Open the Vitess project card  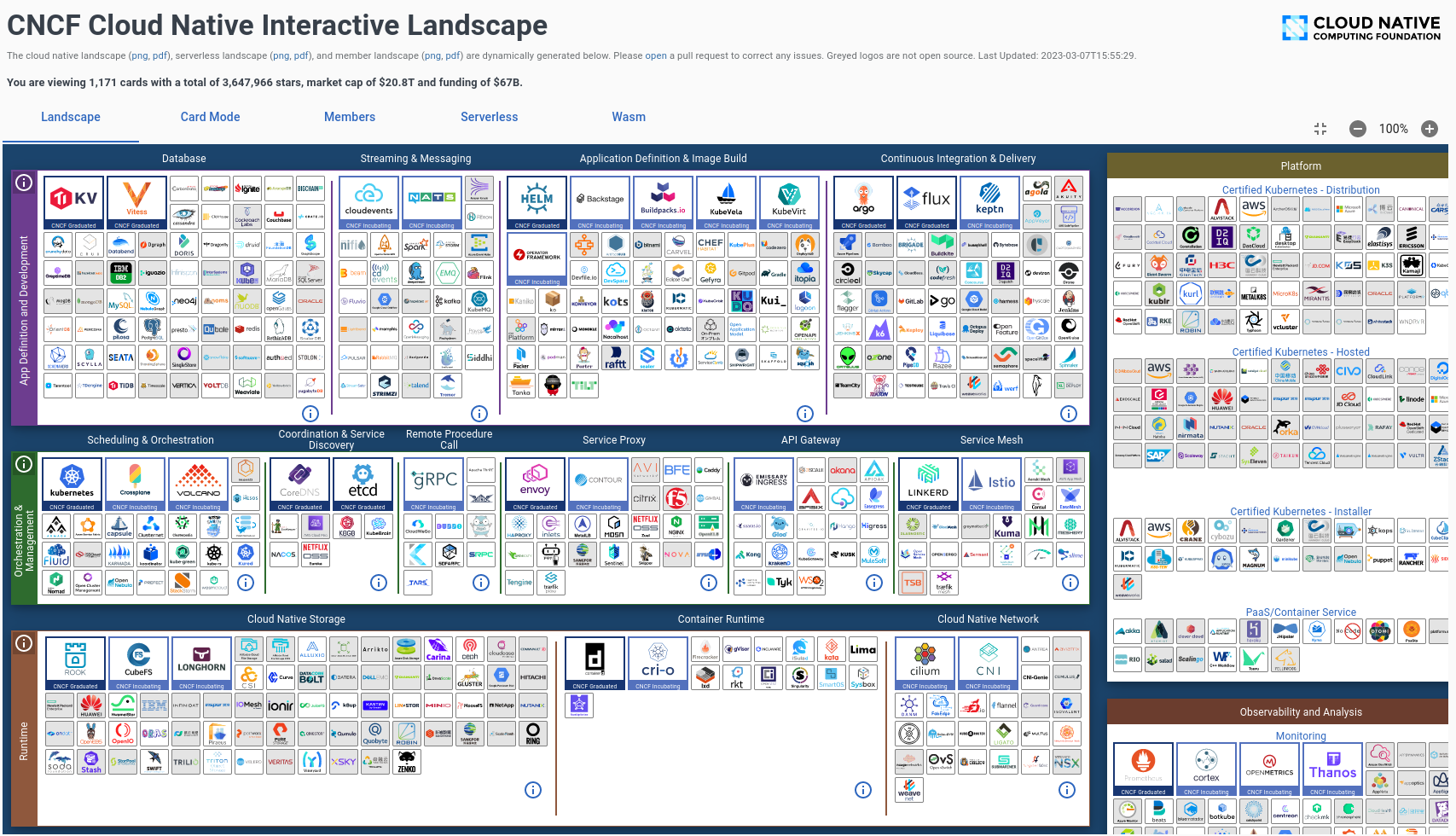coord(137,203)
